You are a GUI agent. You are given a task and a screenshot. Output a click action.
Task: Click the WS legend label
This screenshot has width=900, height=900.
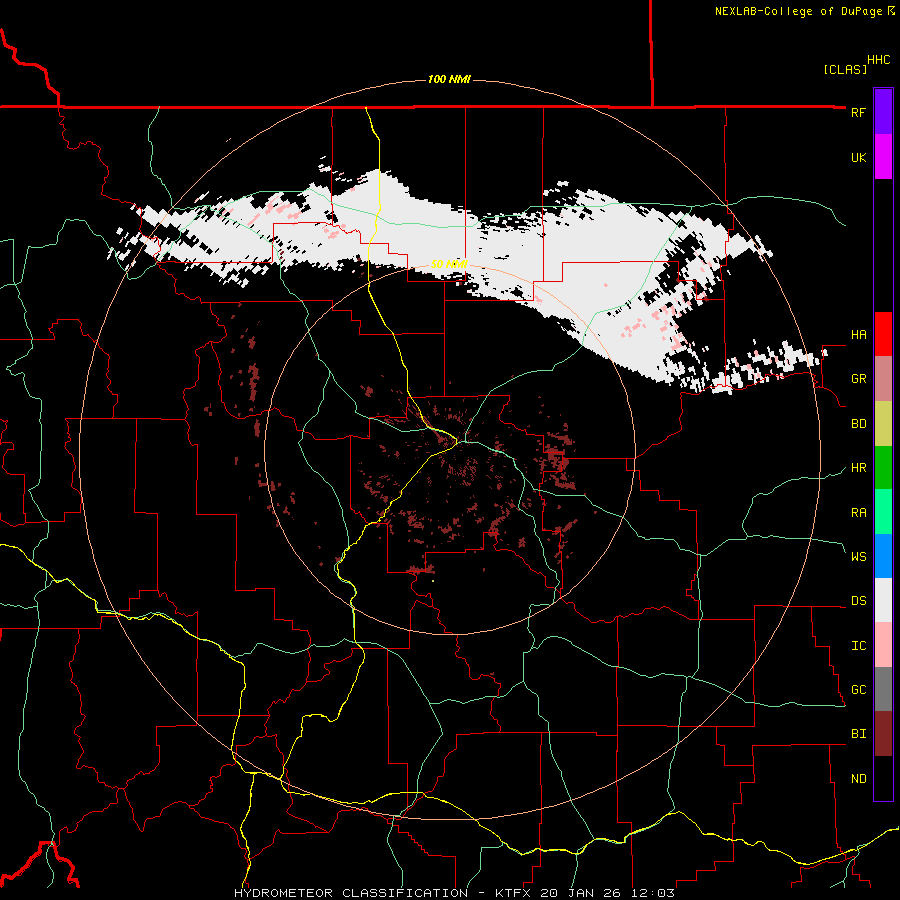(858, 556)
